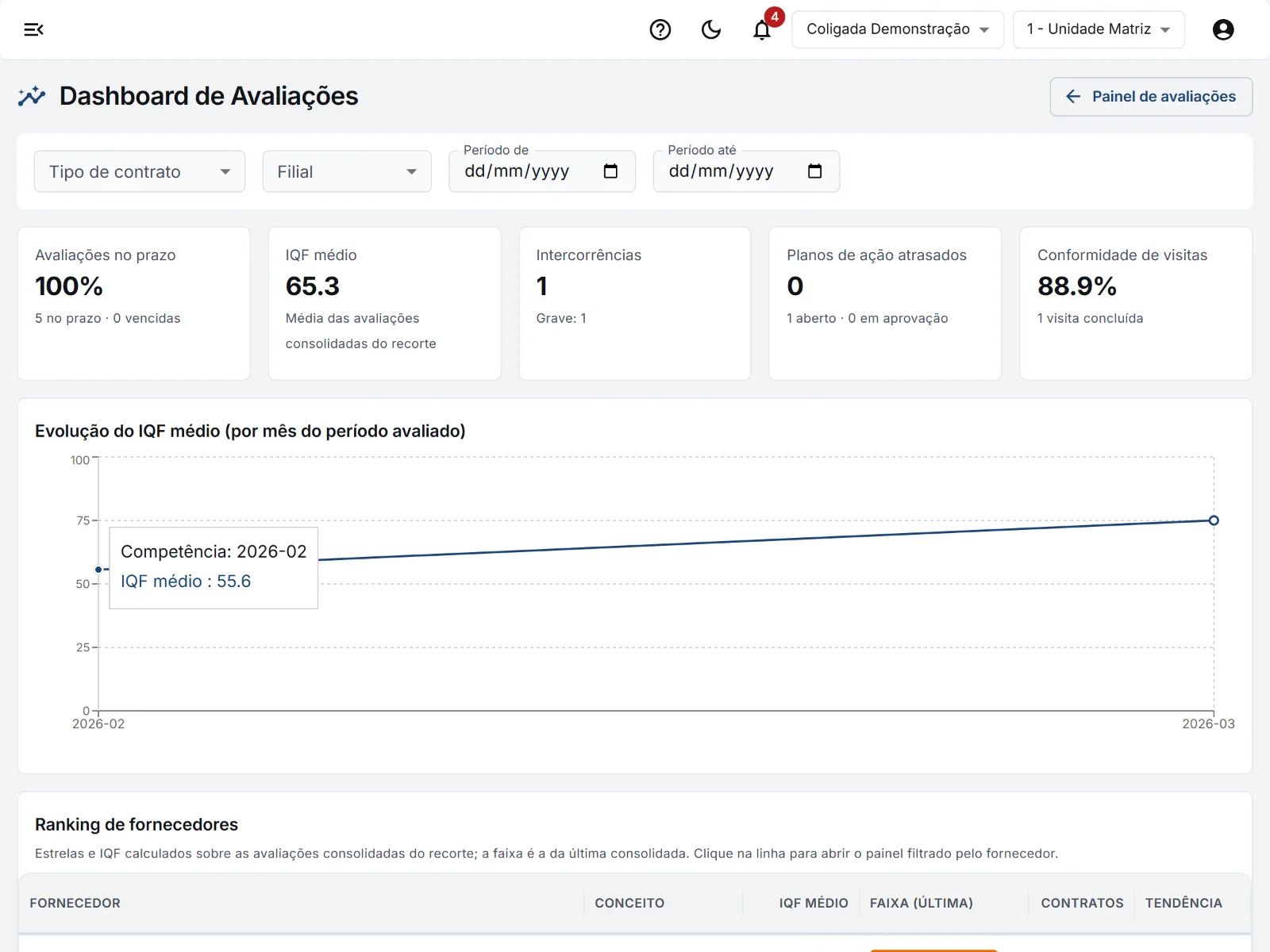
Task: Sort by FORNECEDOR column header
Action: click(75, 903)
